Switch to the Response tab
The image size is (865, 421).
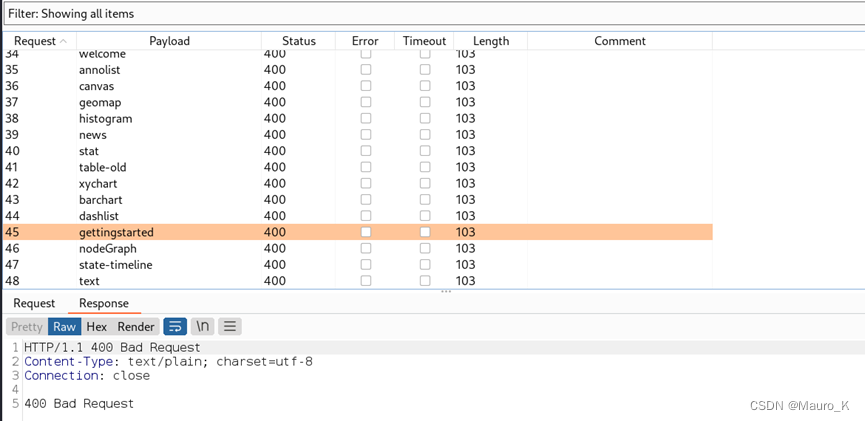[x=104, y=303]
